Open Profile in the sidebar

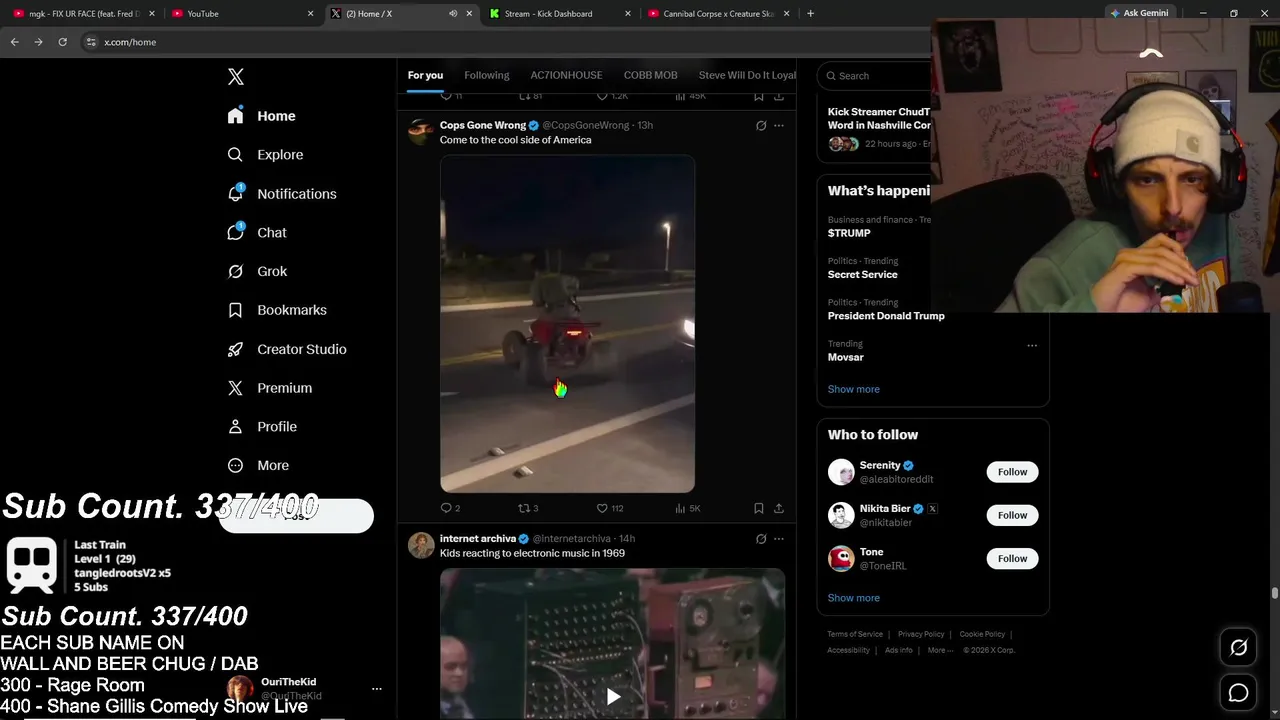[x=262, y=427]
